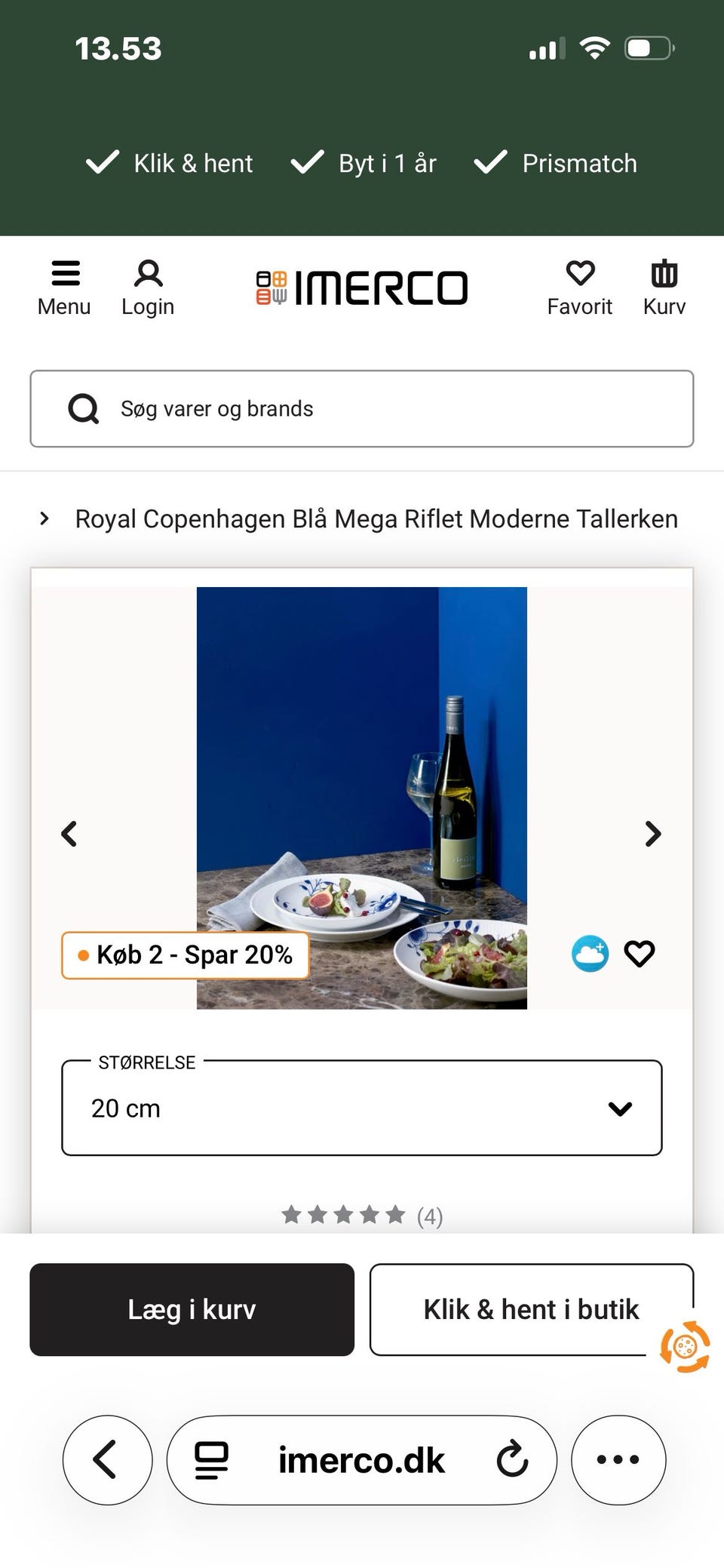724x1568 pixels.
Task: Open the Kurv shopping basket
Action: [664, 287]
